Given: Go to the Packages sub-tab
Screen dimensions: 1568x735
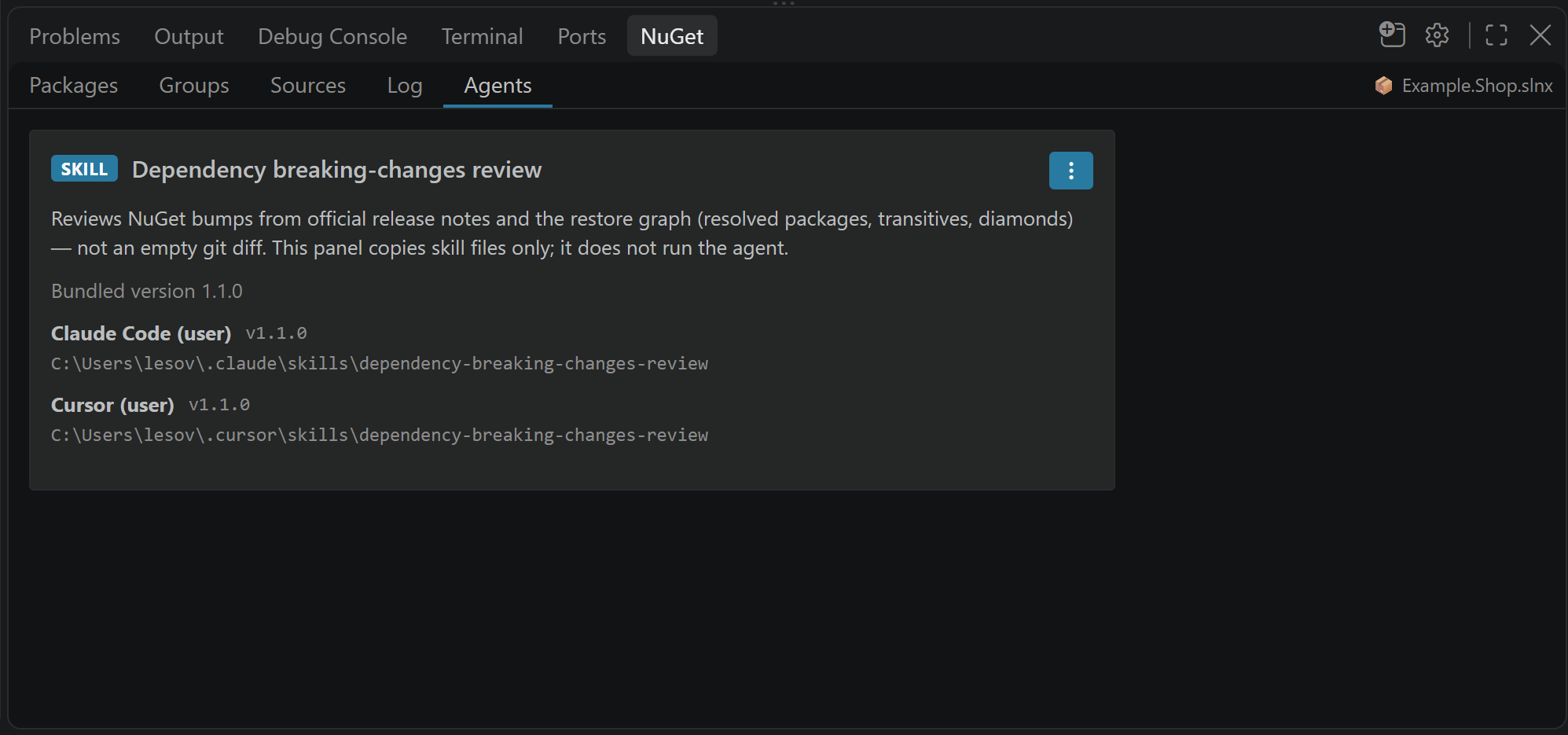Looking at the screenshot, I should click(x=74, y=85).
